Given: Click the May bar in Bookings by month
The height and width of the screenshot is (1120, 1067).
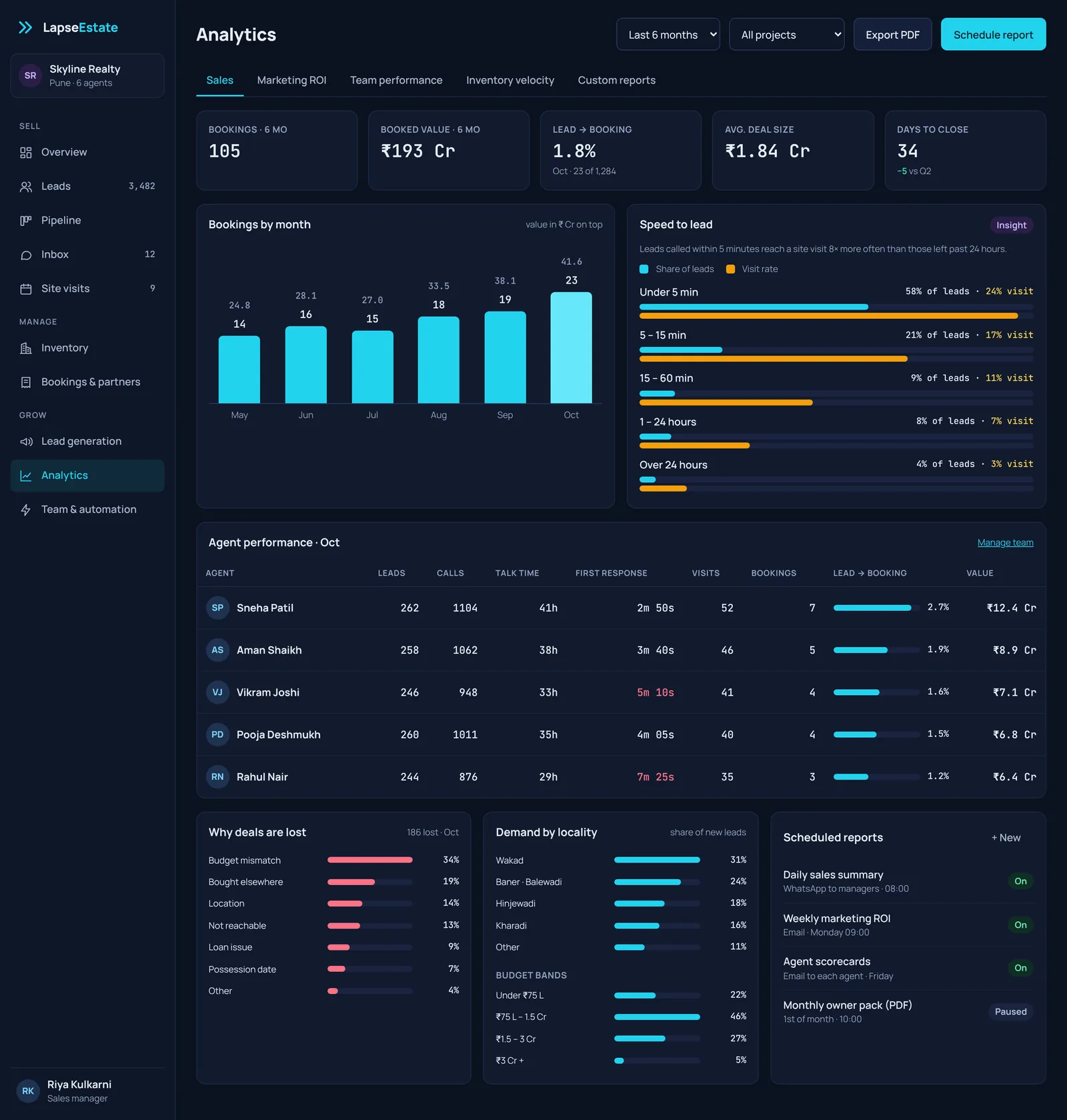Looking at the screenshot, I should click(239, 370).
